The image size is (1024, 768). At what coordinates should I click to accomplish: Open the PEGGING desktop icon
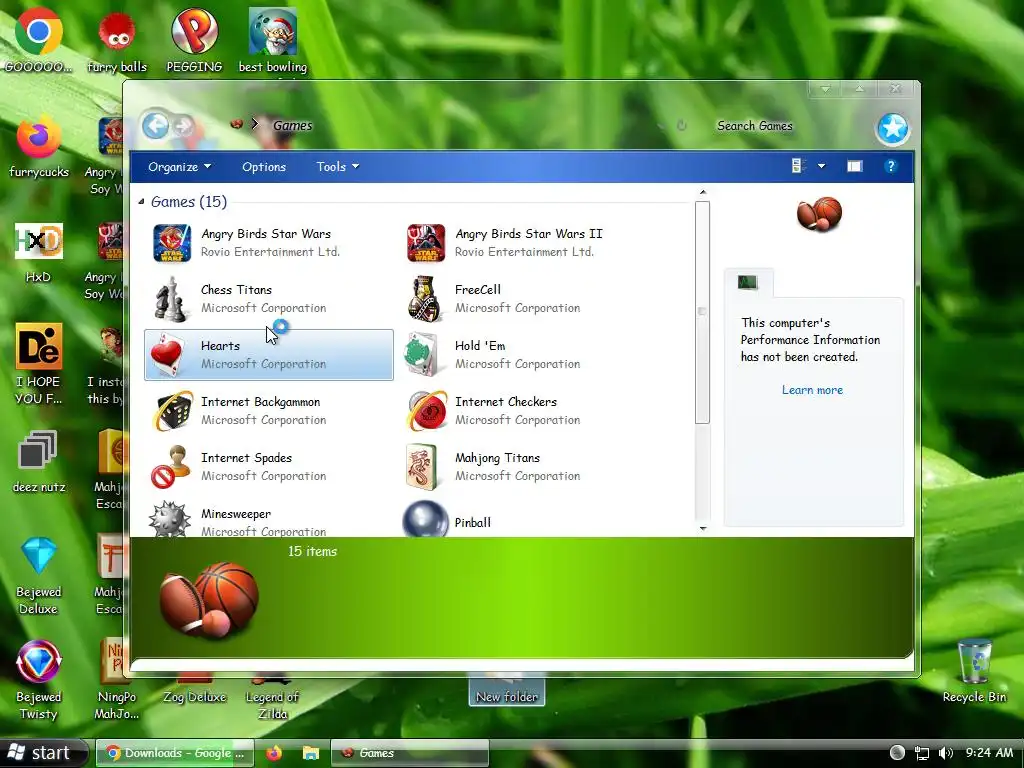194,39
